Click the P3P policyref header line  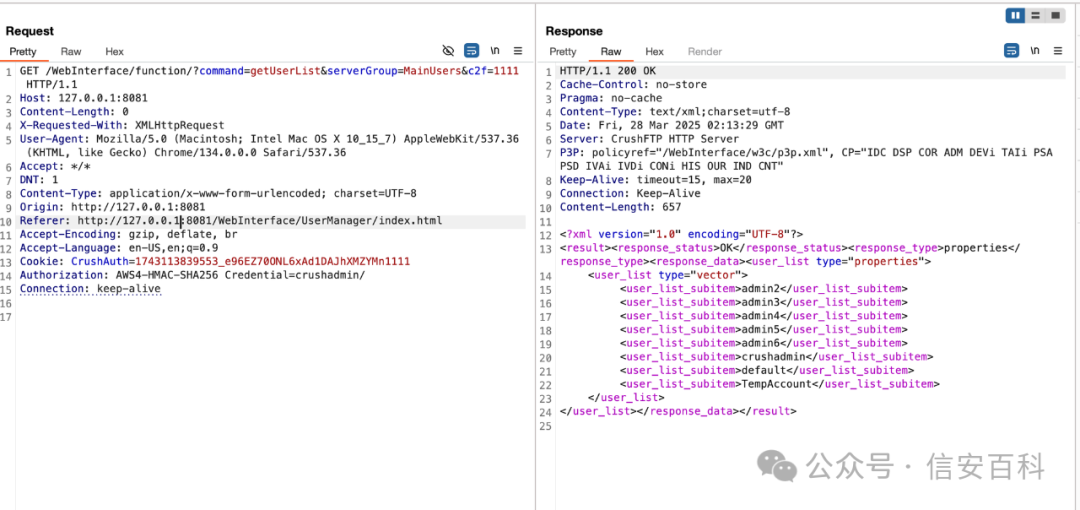(806, 159)
